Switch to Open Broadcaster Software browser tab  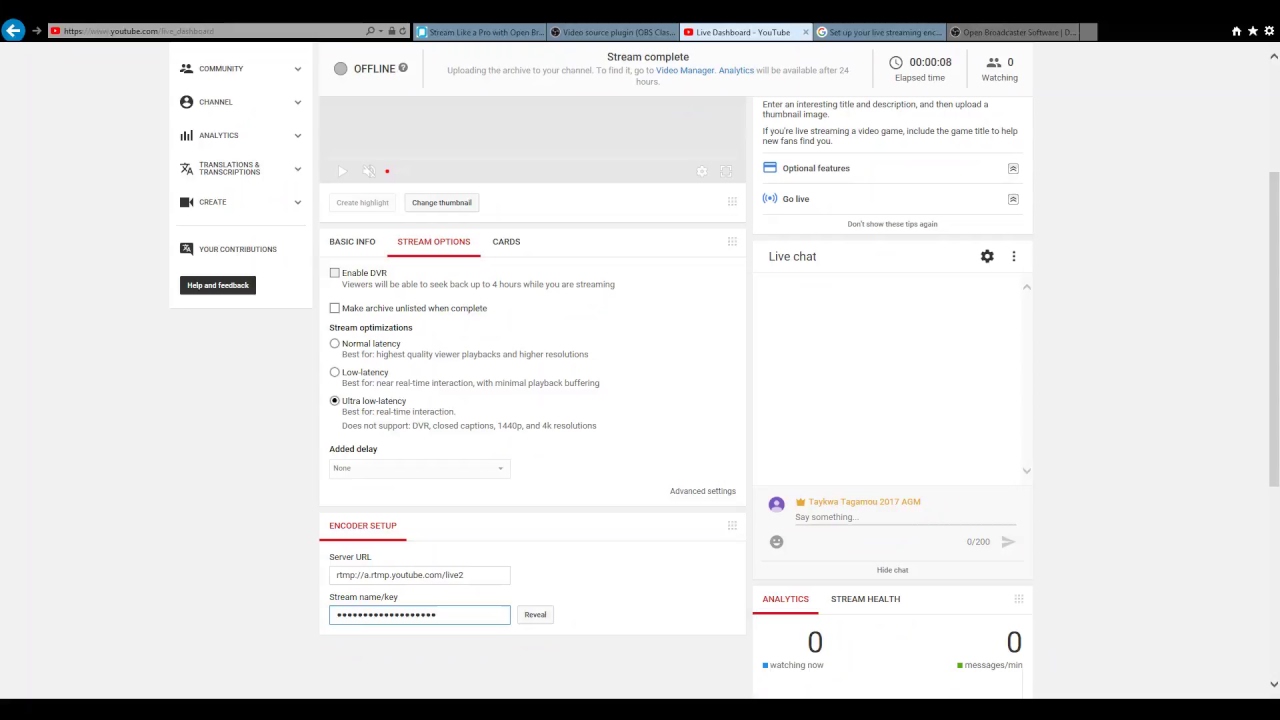[1012, 32]
